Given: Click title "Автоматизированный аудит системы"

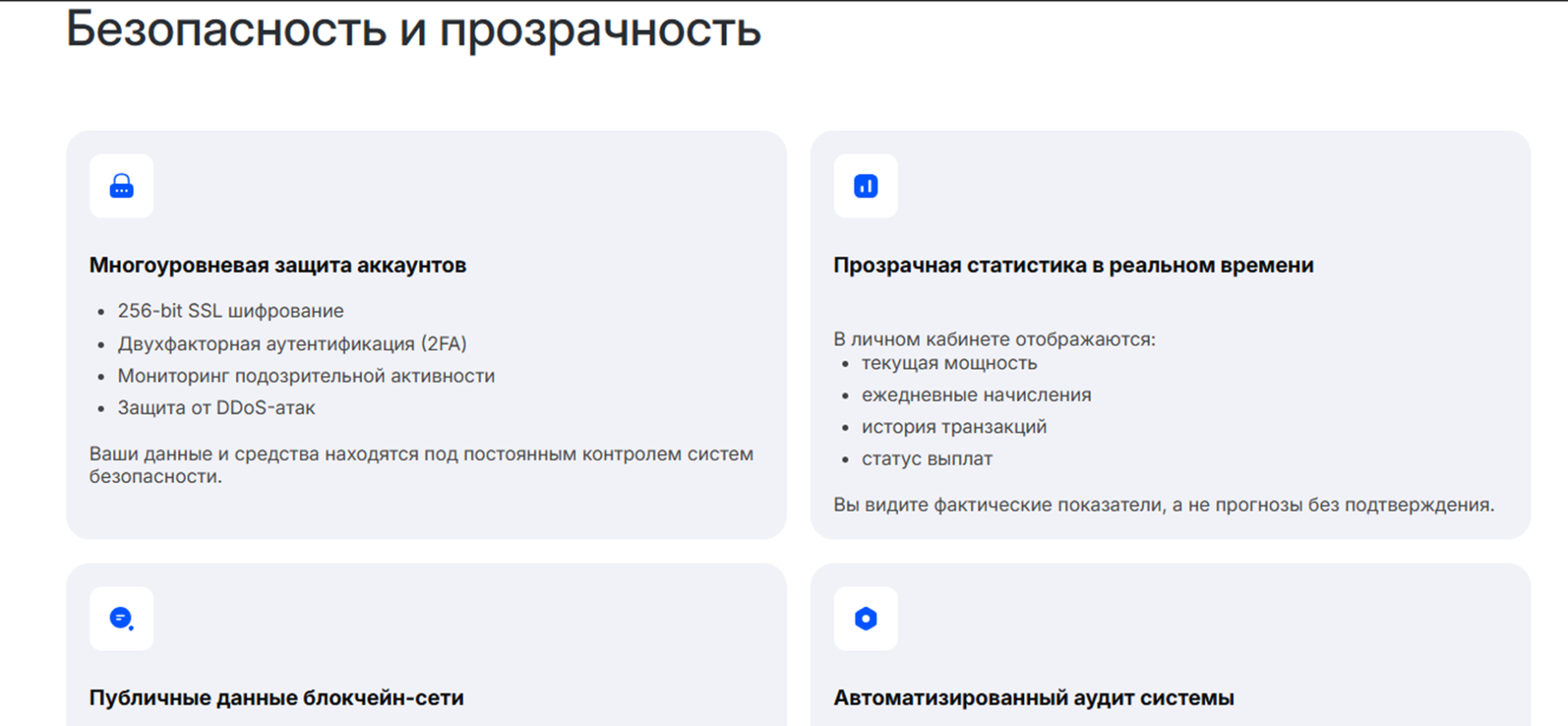Looking at the screenshot, I should (x=1034, y=698).
